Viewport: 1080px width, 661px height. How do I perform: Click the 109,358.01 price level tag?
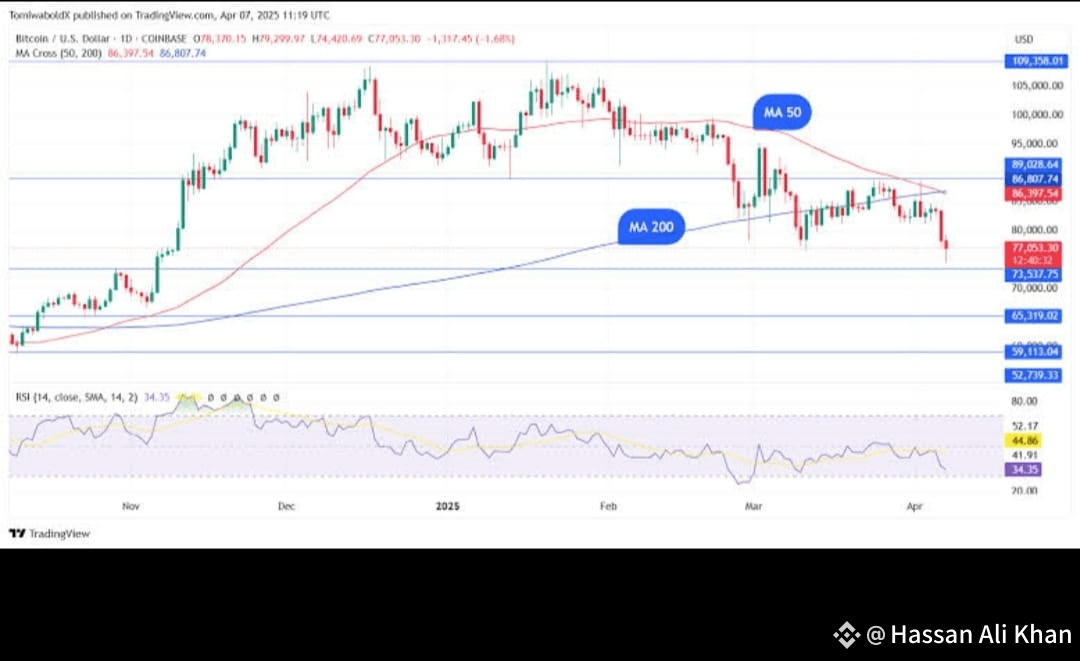pyautogui.click(x=1037, y=61)
